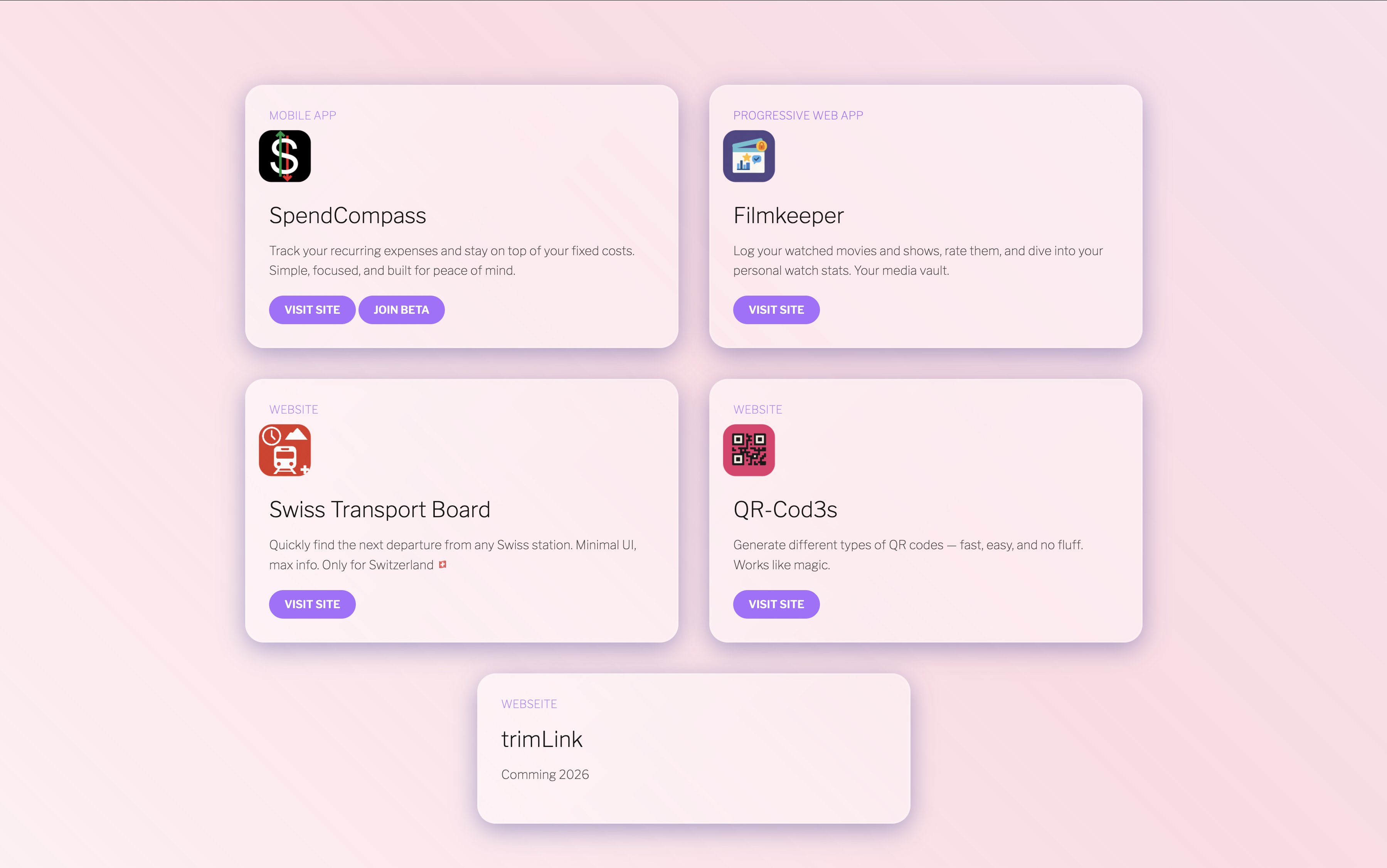The image size is (1387, 868).
Task: Click the WEBSEITE label on trimLink card
Action: point(529,704)
